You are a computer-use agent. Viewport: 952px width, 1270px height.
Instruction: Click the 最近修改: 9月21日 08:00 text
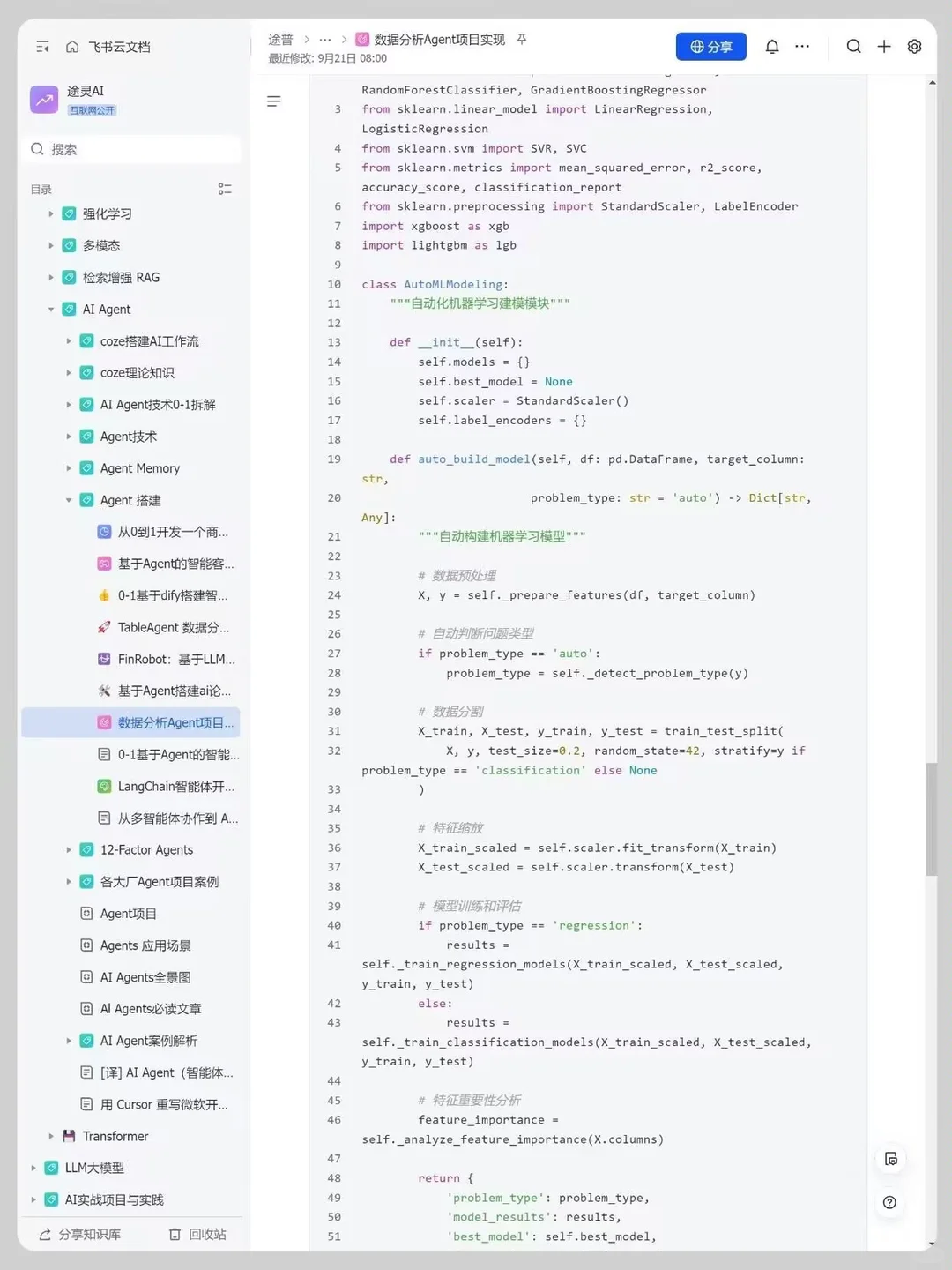[x=328, y=58]
